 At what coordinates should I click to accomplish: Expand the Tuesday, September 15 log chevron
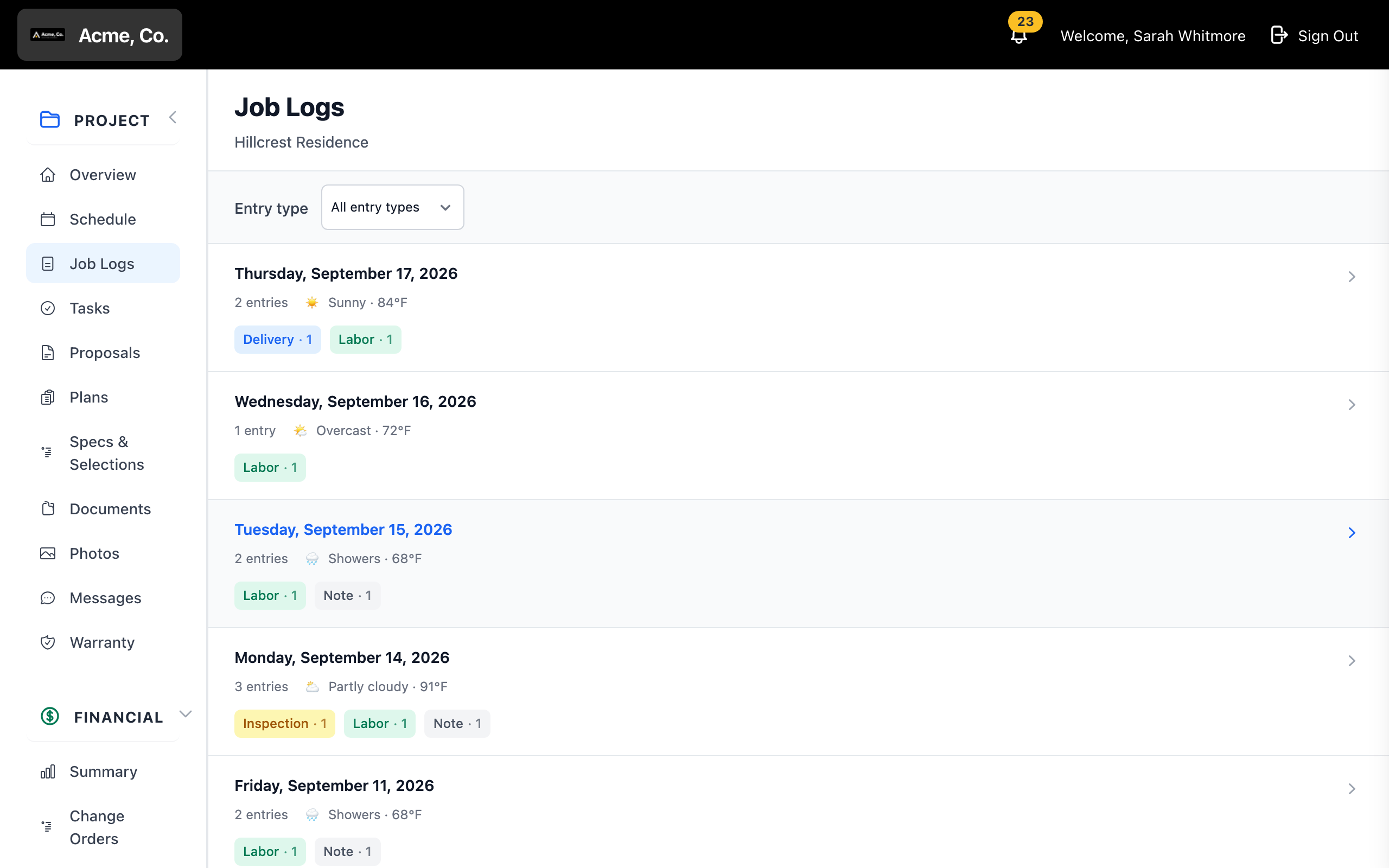tap(1352, 533)
